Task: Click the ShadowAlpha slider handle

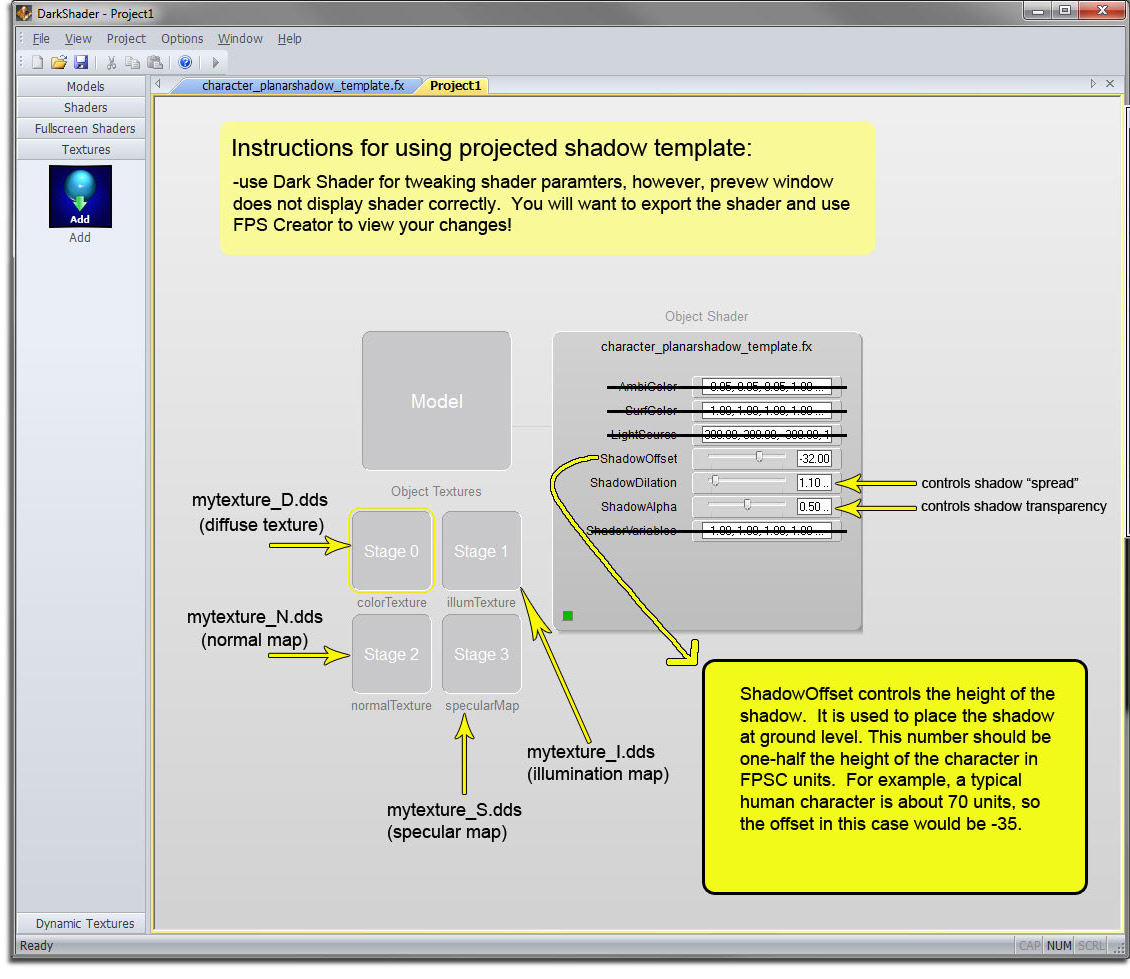Action: pyautogui.click(x=747, y=505)
